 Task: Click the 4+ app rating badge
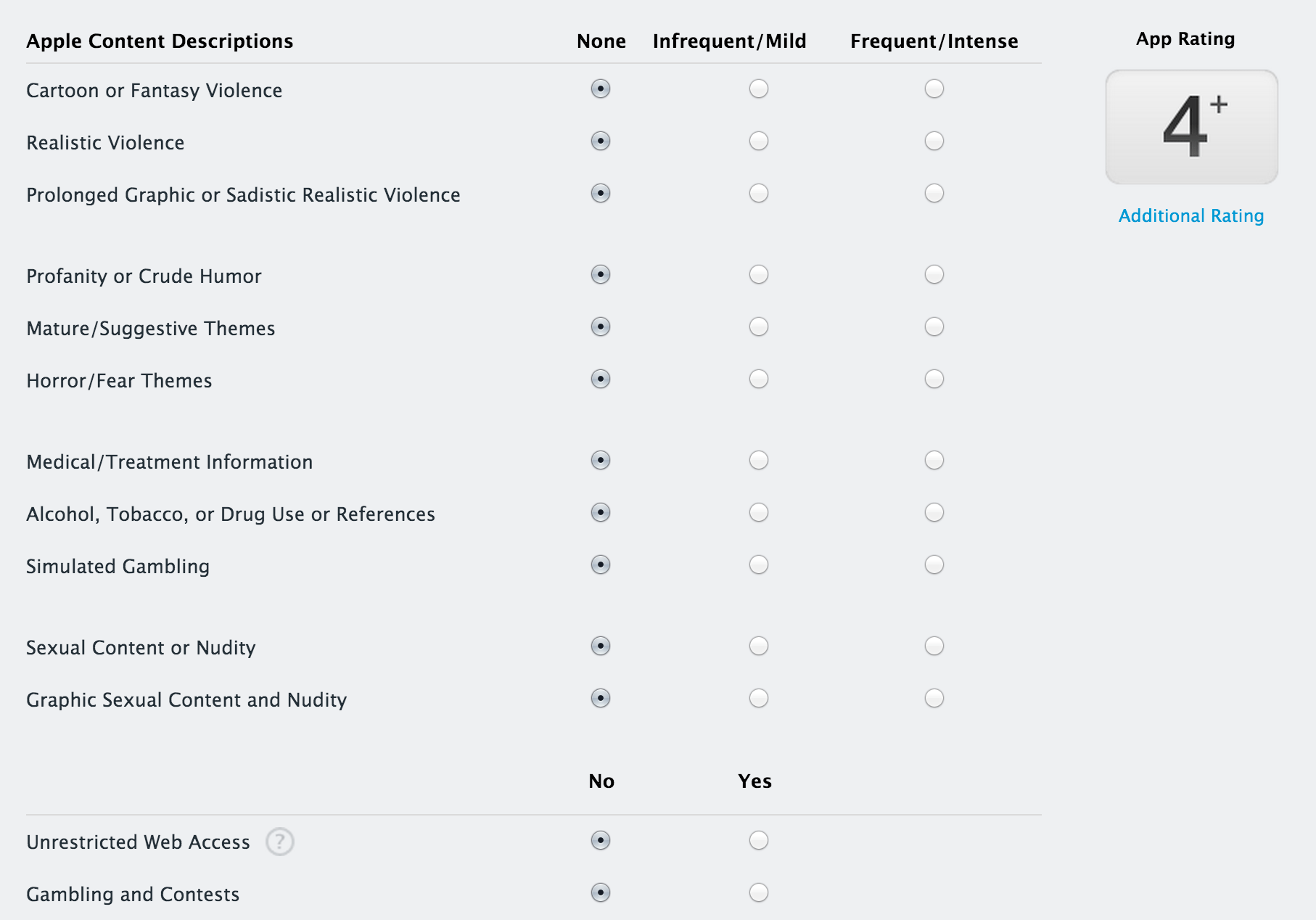tap(1191, 127)
